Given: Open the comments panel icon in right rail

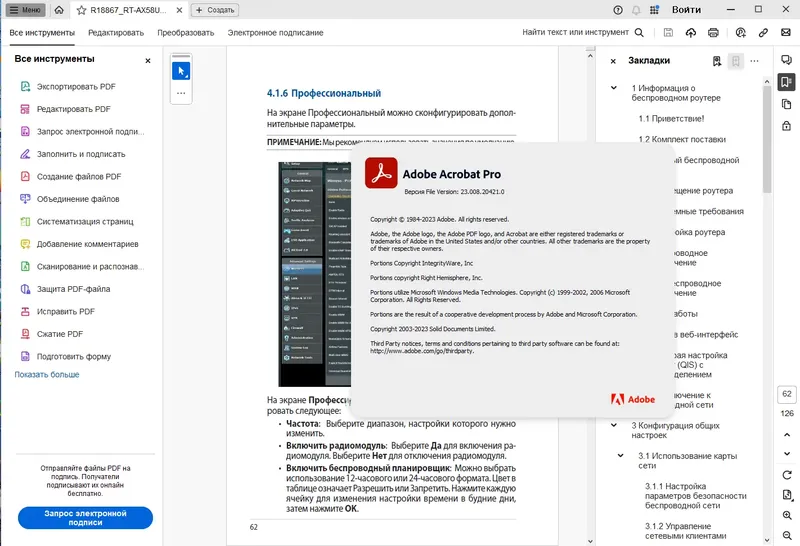Looking at the screenshot, I should [786, 60].
